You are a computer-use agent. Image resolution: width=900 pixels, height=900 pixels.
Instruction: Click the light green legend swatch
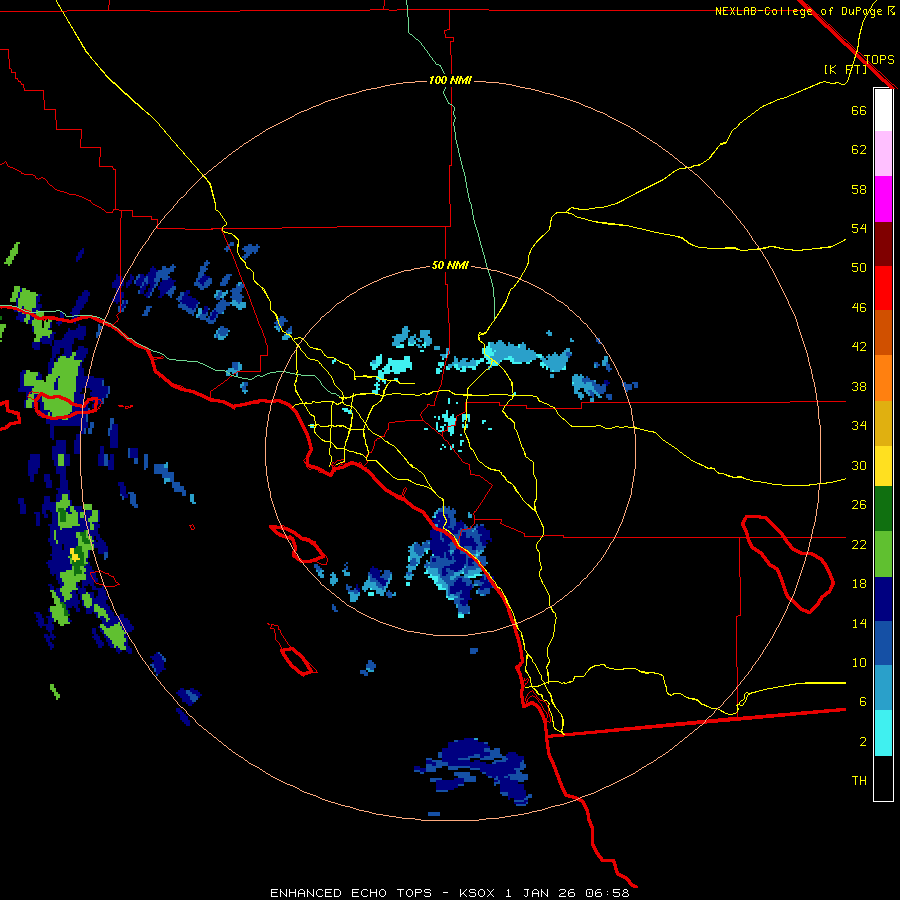click(883, 554)
